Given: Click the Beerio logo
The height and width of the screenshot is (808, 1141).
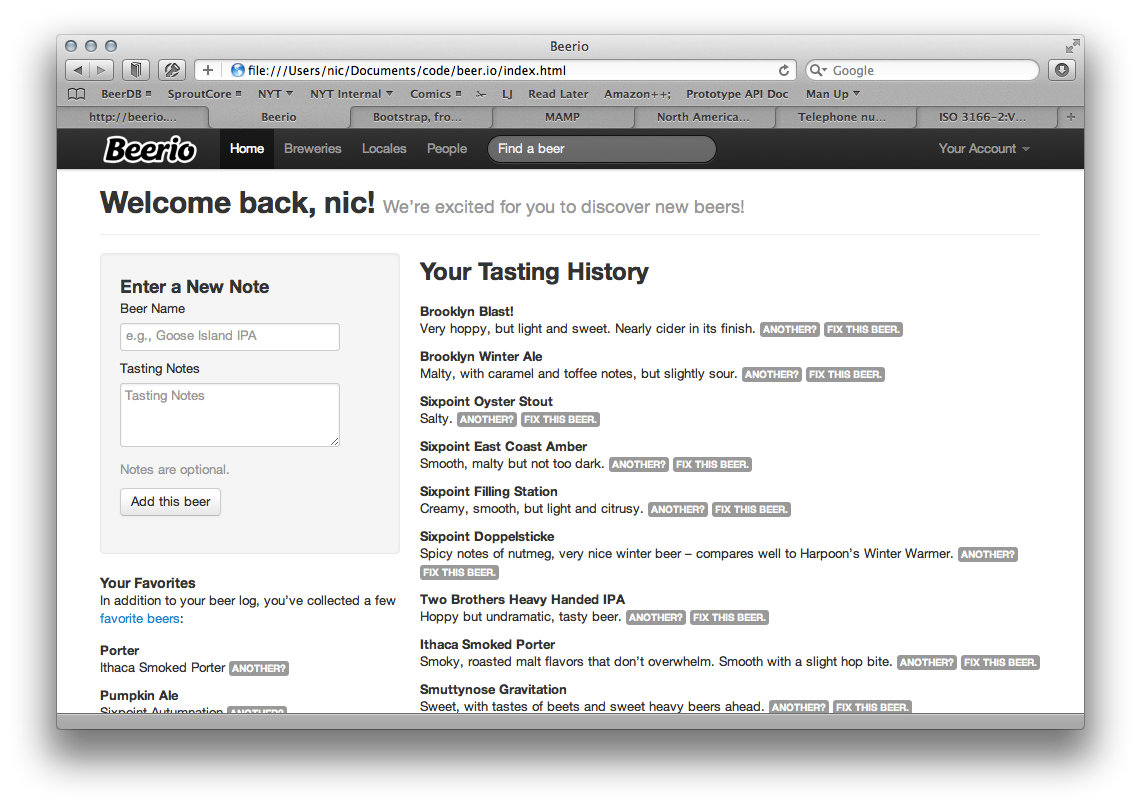Looking at the screenshot, I should click(150, 149).
